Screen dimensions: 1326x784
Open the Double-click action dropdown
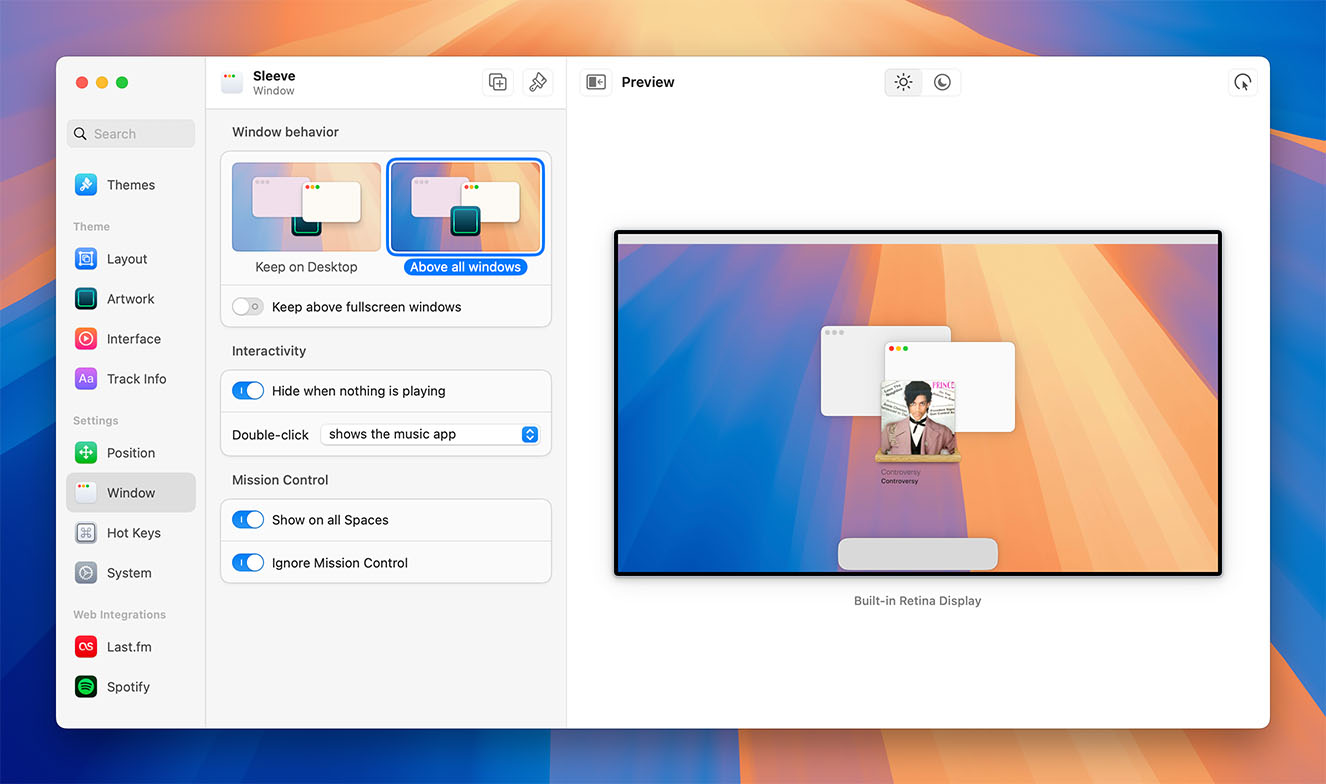[431, 434]
